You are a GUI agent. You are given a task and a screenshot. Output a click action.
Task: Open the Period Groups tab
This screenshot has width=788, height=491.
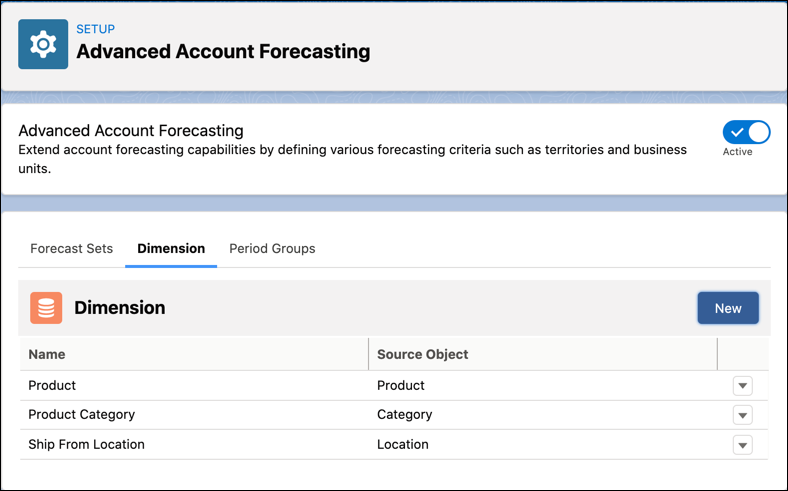272,248
